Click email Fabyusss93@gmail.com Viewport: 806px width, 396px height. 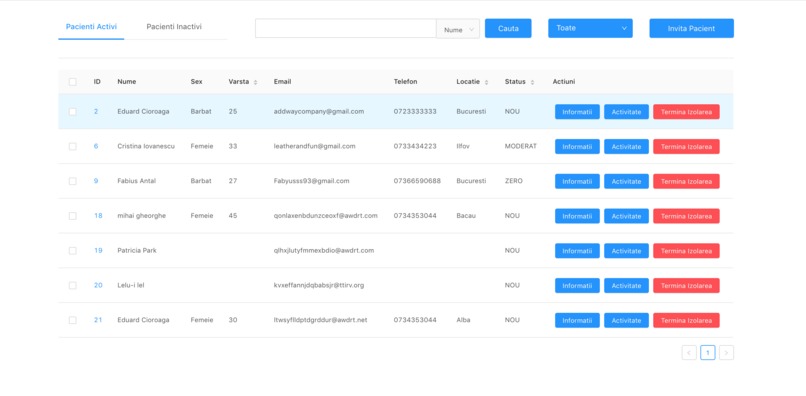click(x=312, y=181)
